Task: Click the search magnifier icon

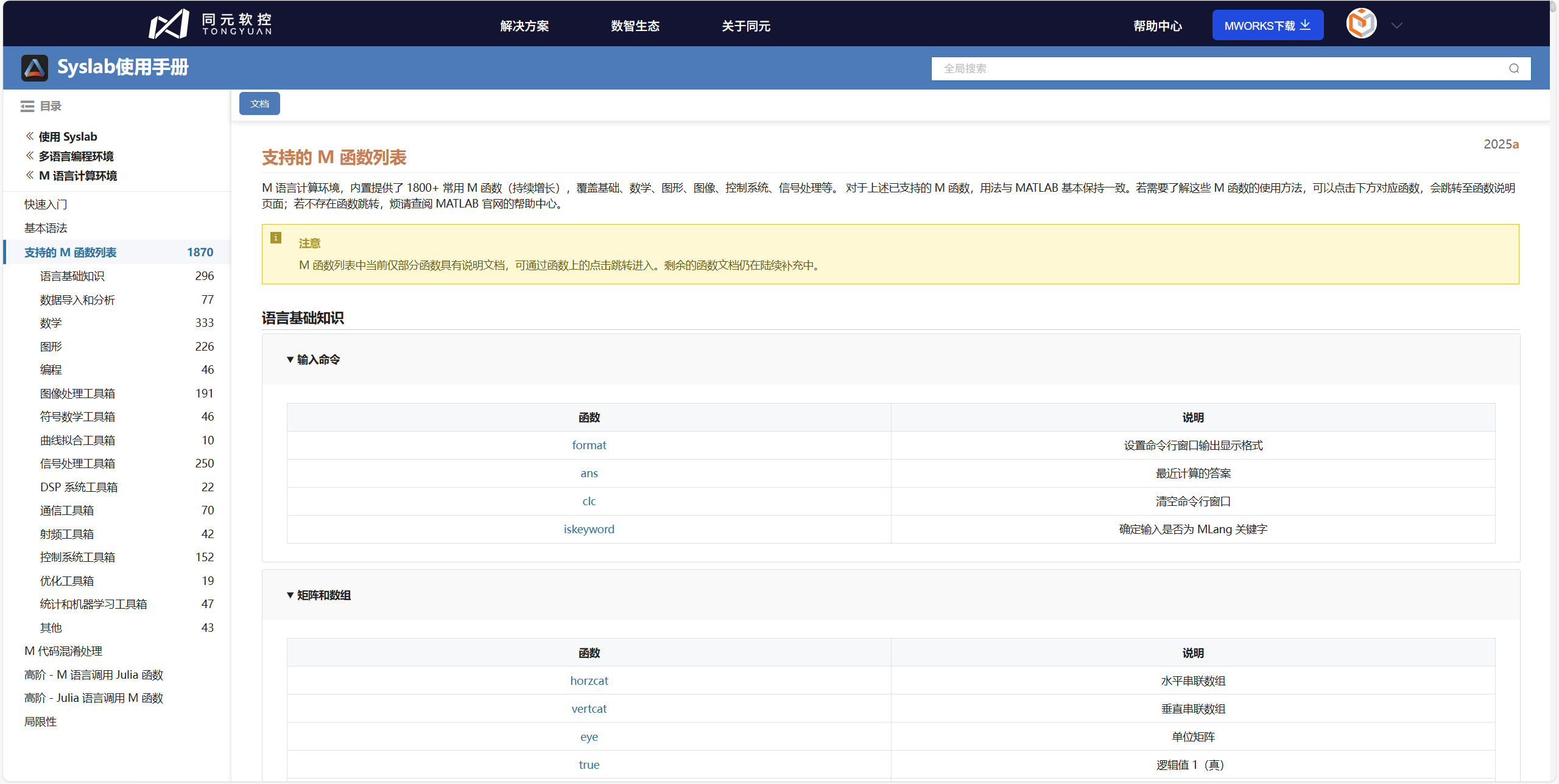Action: pos(1514,68)
